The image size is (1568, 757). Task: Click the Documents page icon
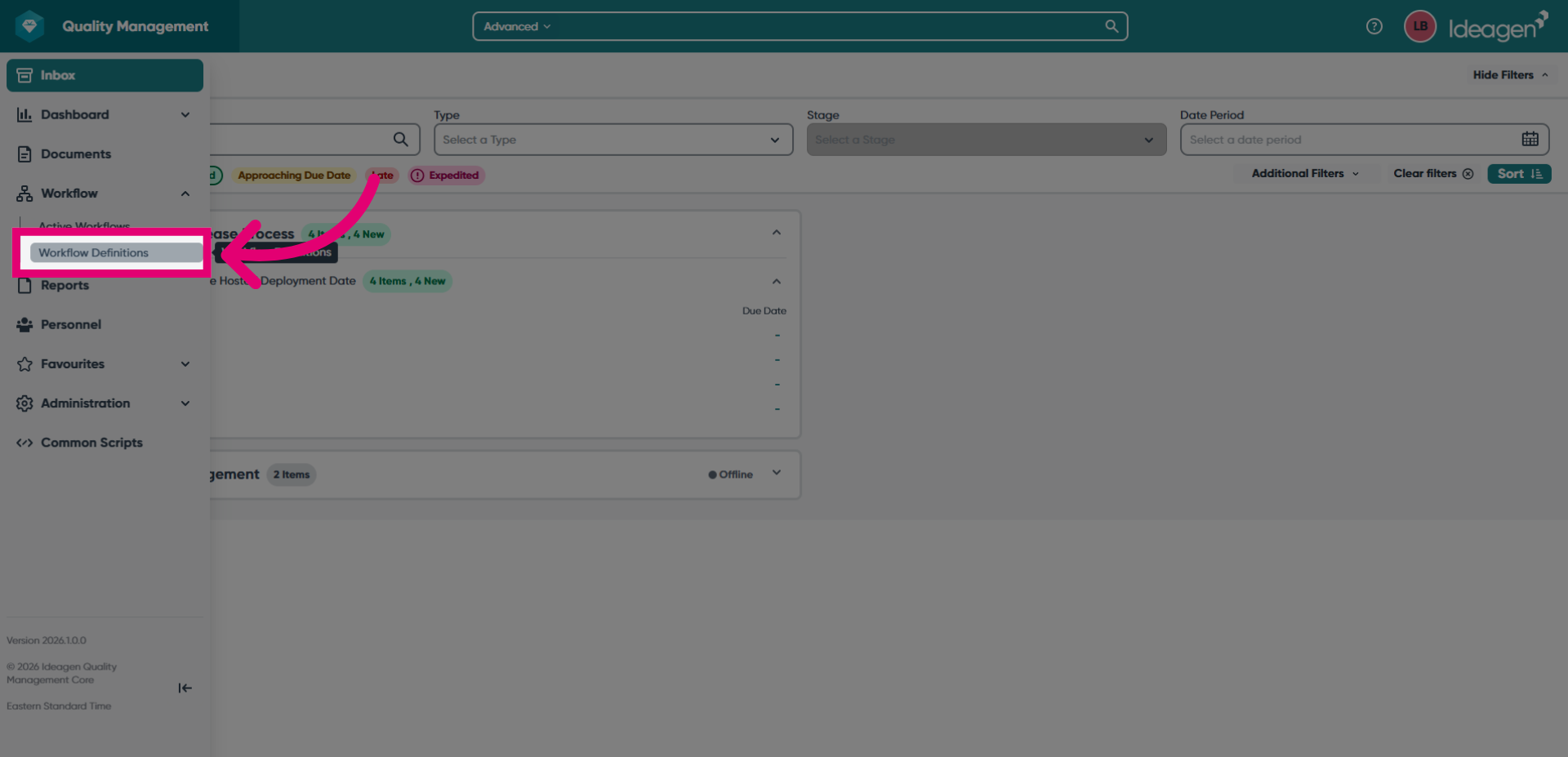coord(24,154)
